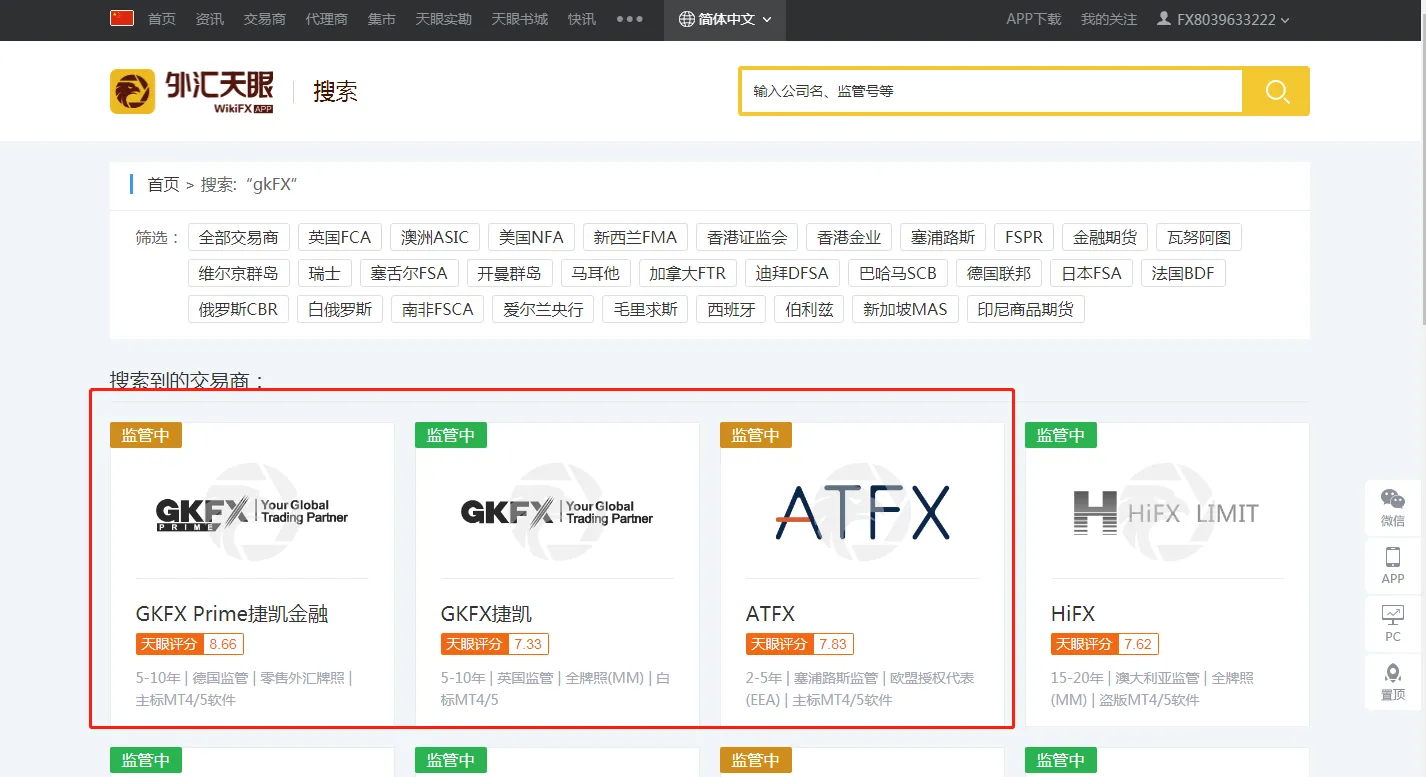Click 首页 in the breadcrumb

(163, 184)
